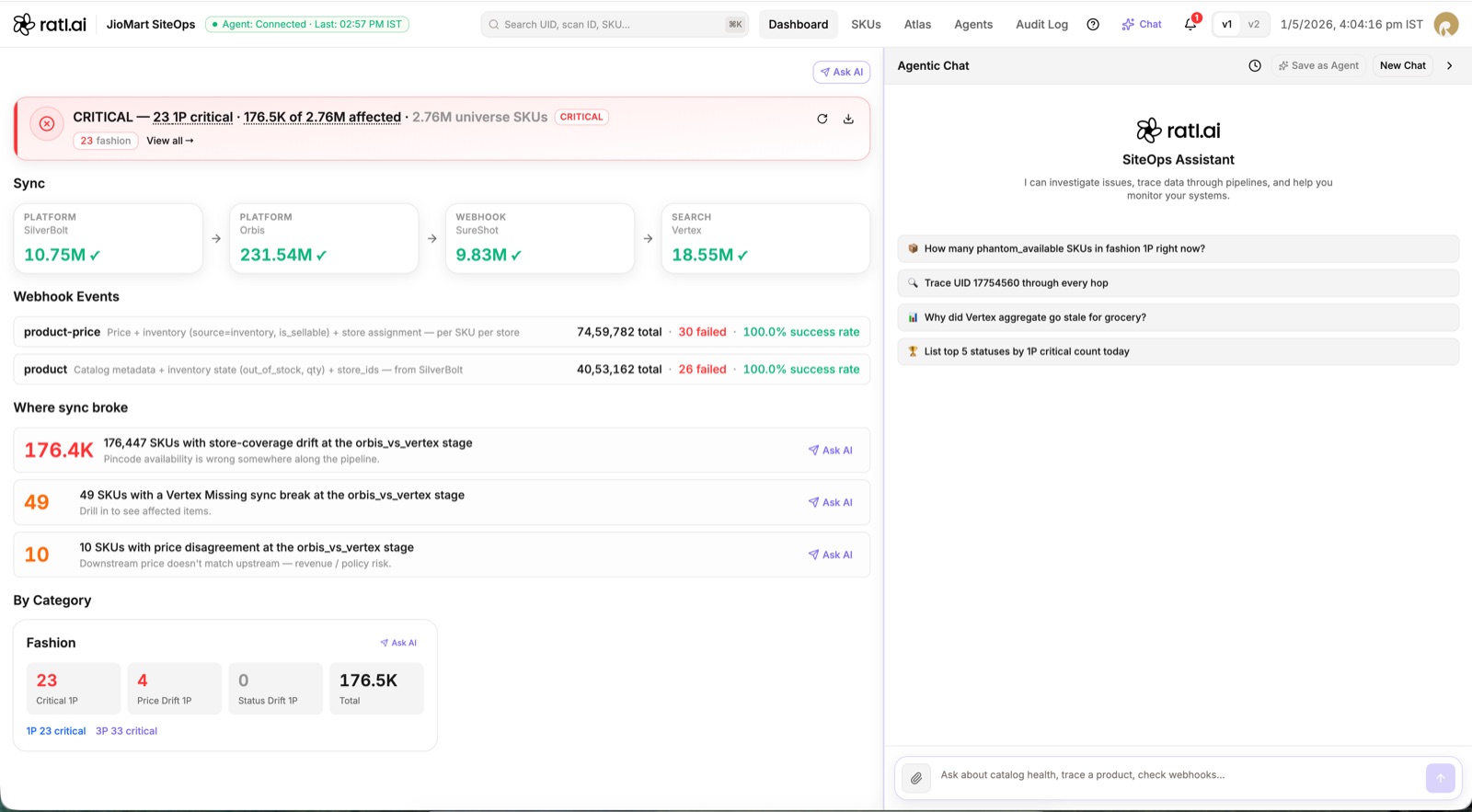Open 1P 23 critical link

coord(56,731)
